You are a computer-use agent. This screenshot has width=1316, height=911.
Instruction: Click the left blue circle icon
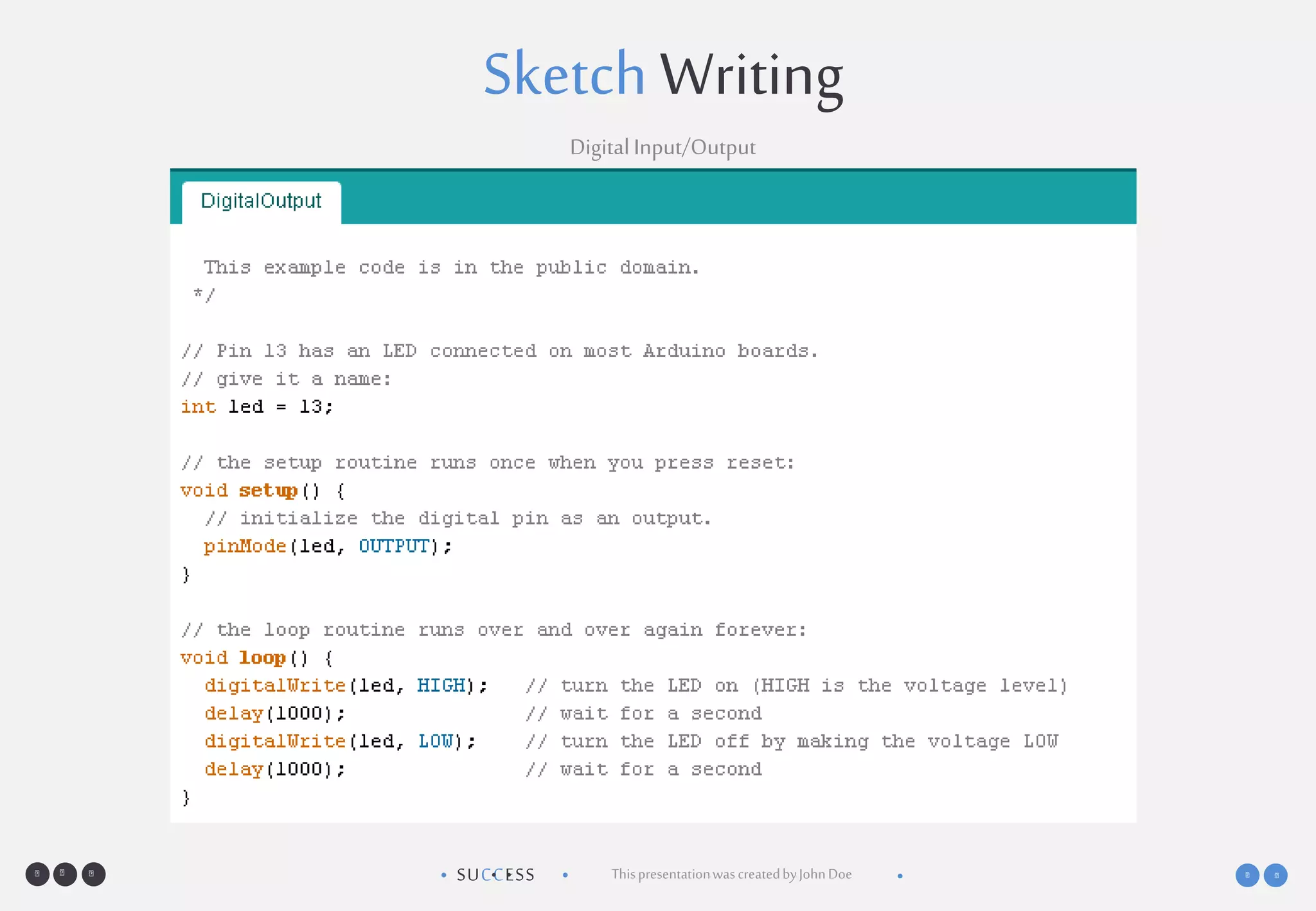click(1247, 875)
